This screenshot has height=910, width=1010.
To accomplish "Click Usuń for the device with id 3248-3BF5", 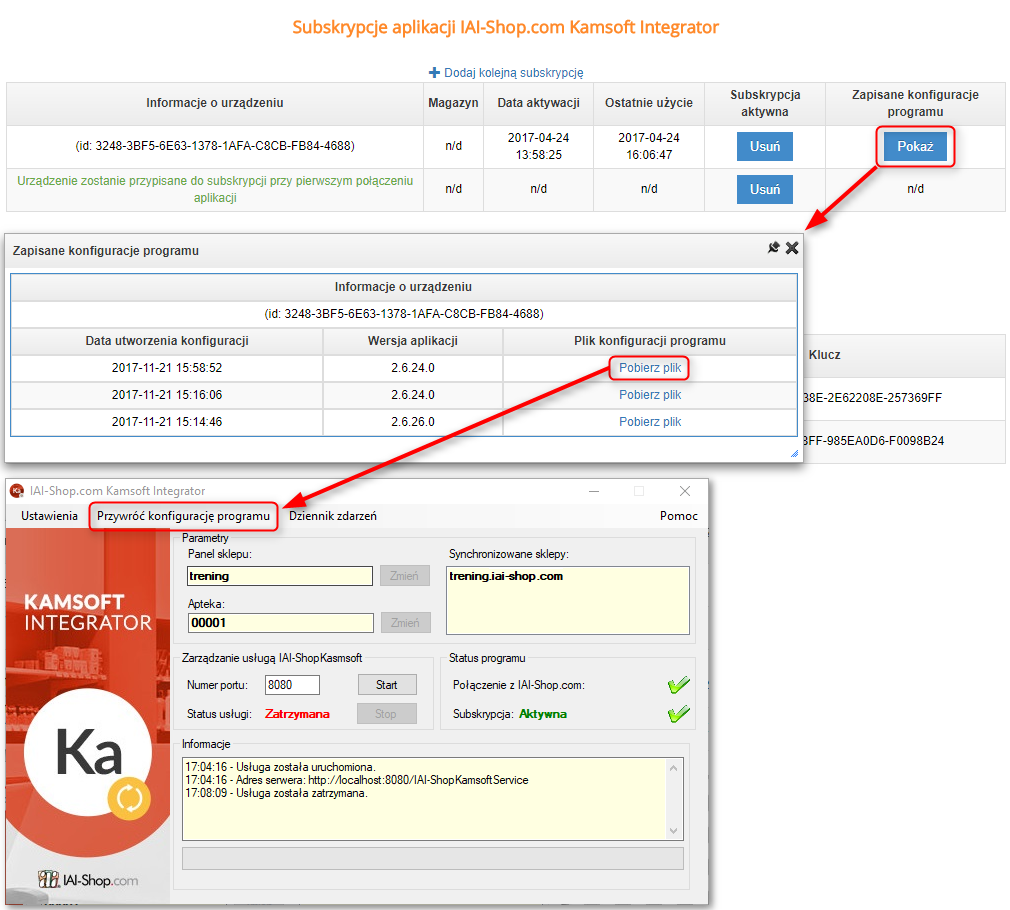I will coord(765,147).
